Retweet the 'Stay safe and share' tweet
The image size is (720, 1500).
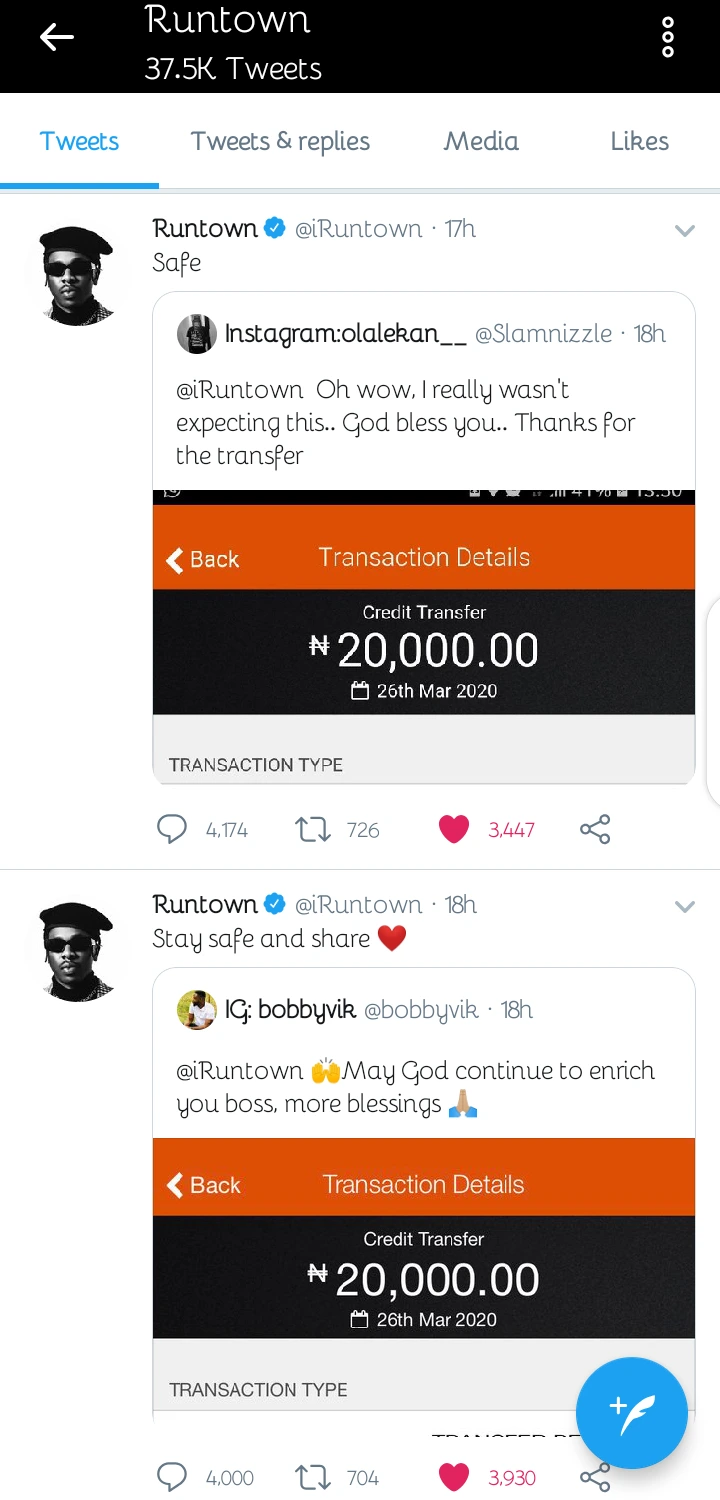pos(314,1477)
